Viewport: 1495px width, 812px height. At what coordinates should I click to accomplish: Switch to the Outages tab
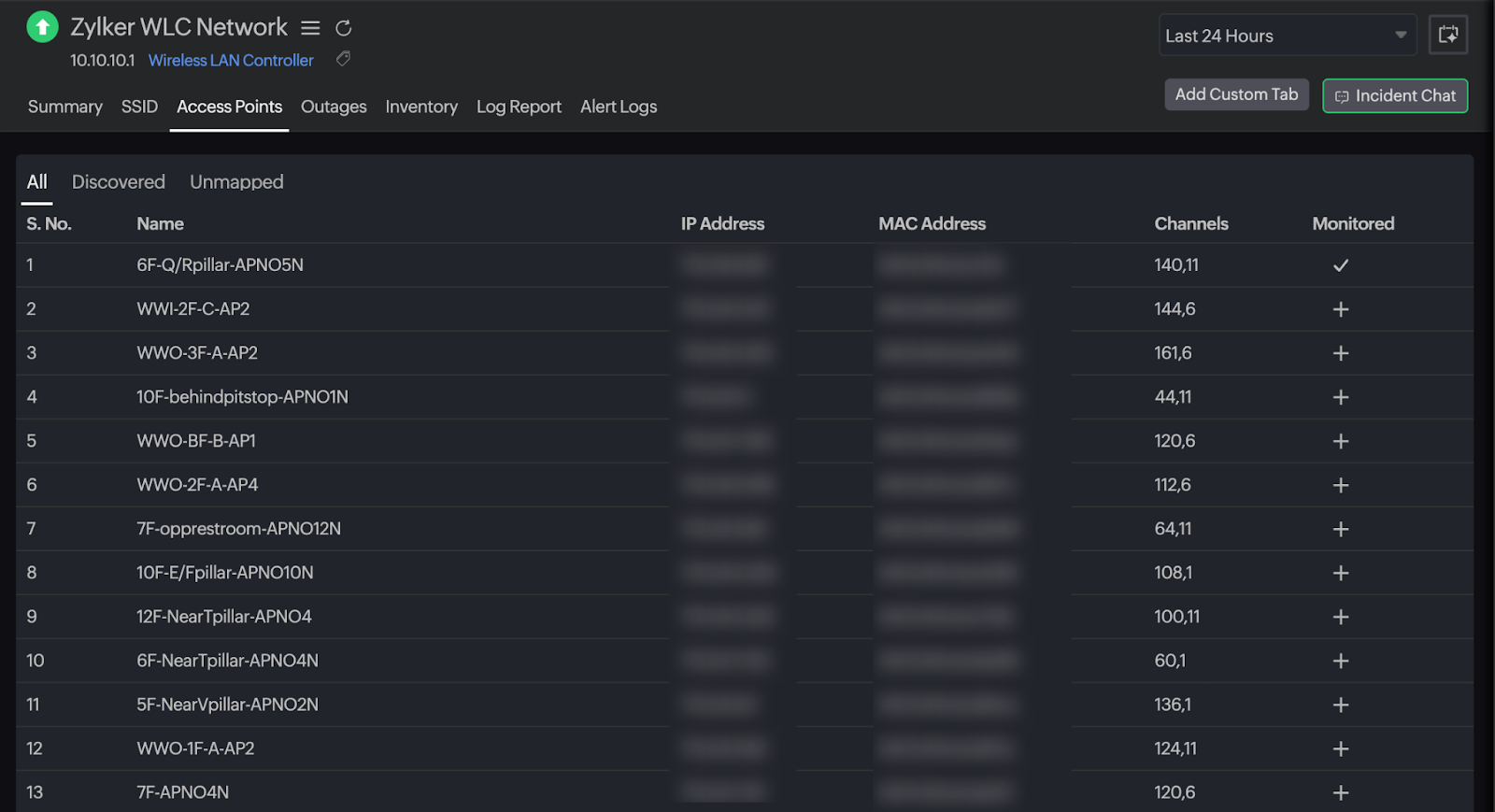334,107
